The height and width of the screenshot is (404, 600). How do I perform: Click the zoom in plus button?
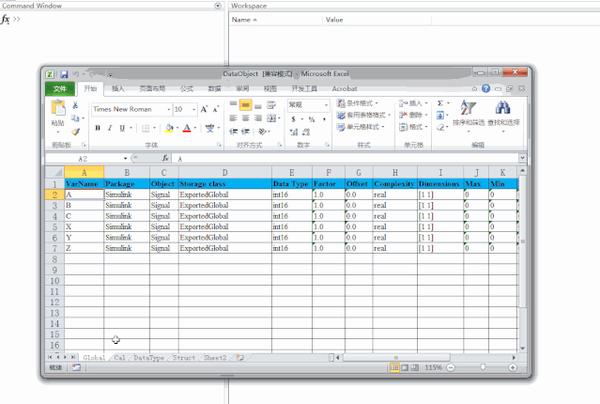512,368
